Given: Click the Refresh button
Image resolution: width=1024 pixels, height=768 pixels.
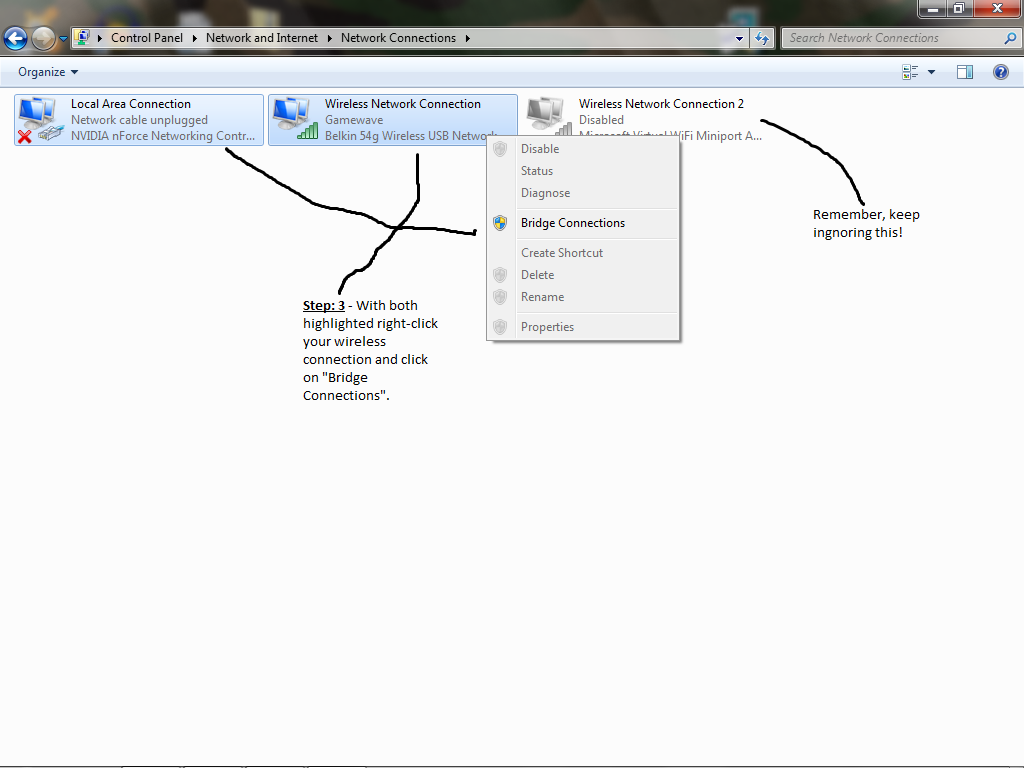Looking at the screenshot, I should [761, 39].
